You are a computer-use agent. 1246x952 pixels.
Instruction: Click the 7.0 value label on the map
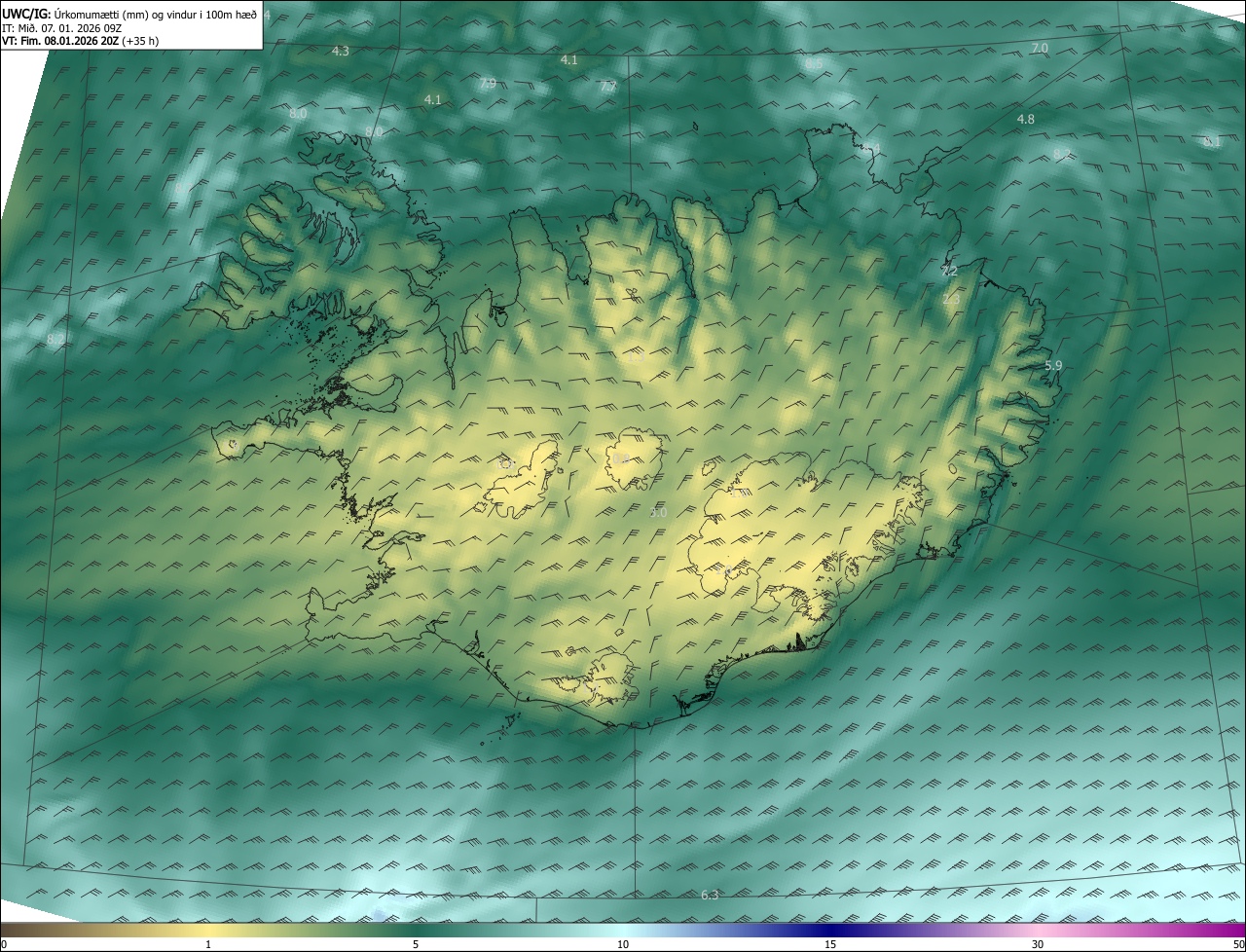(x=1040, y=48)
